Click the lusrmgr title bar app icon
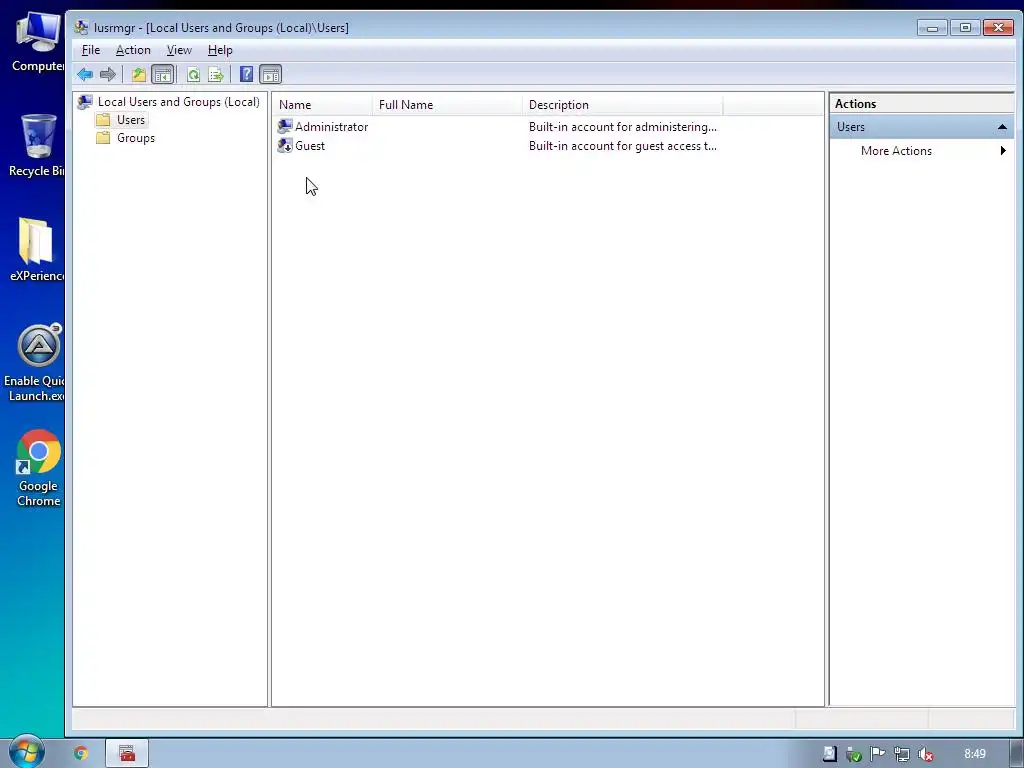 coord(81,27)
